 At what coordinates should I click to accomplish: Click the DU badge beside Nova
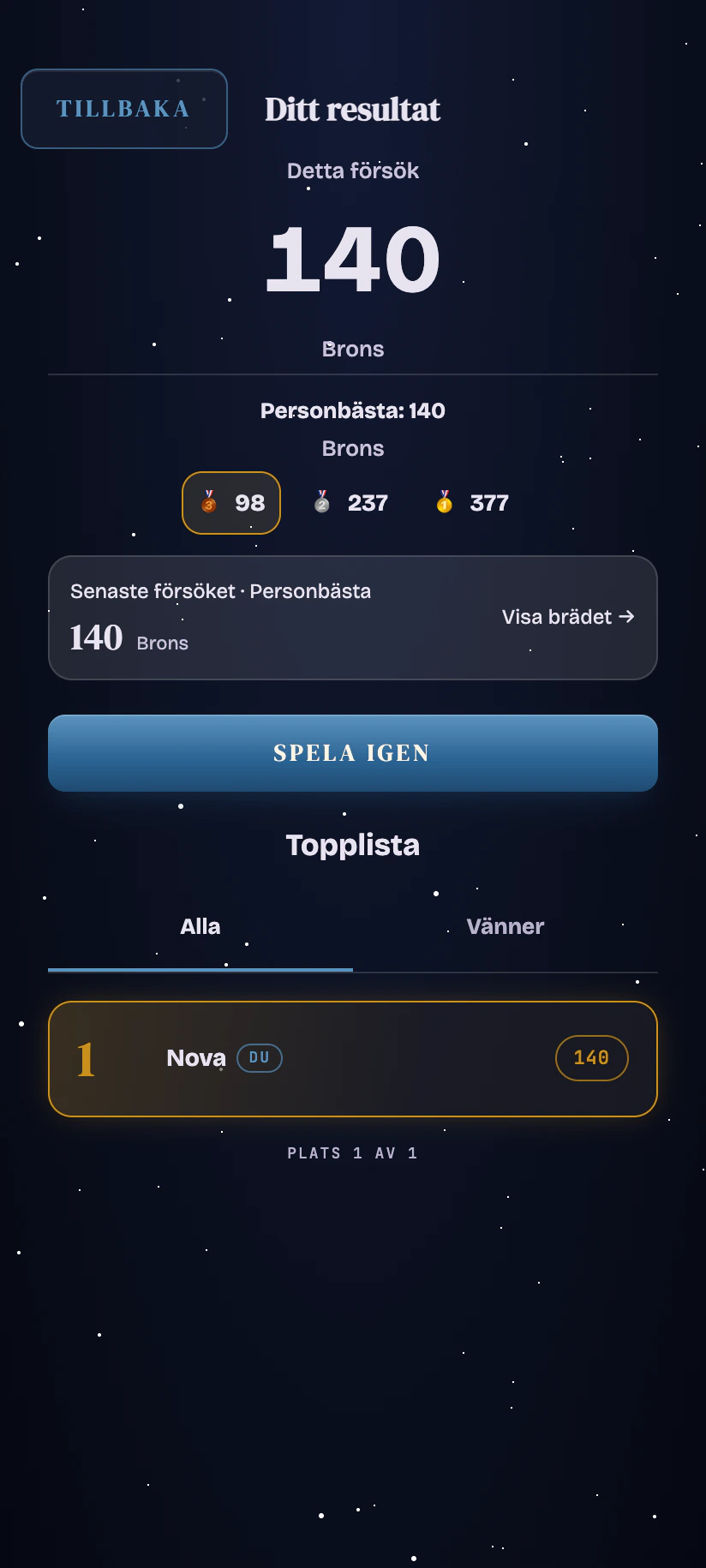point(260,1058)
